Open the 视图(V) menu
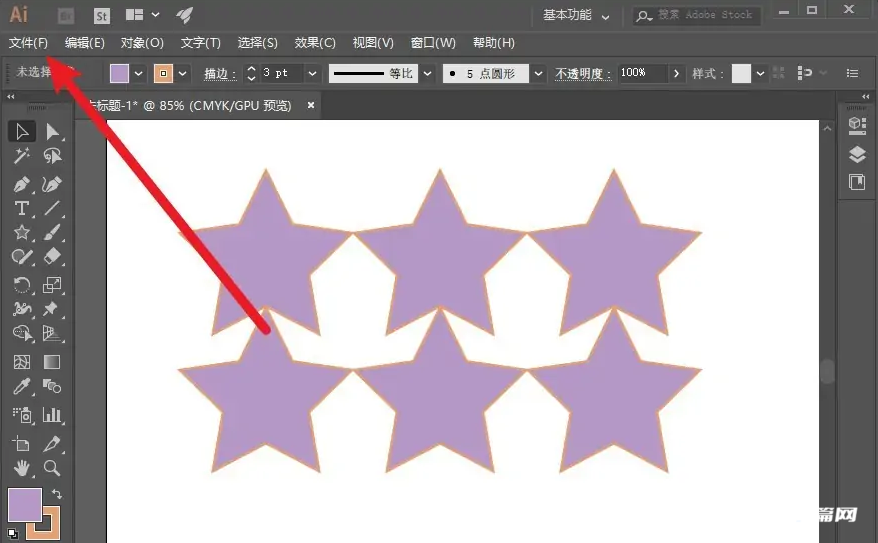 [373, 43]
